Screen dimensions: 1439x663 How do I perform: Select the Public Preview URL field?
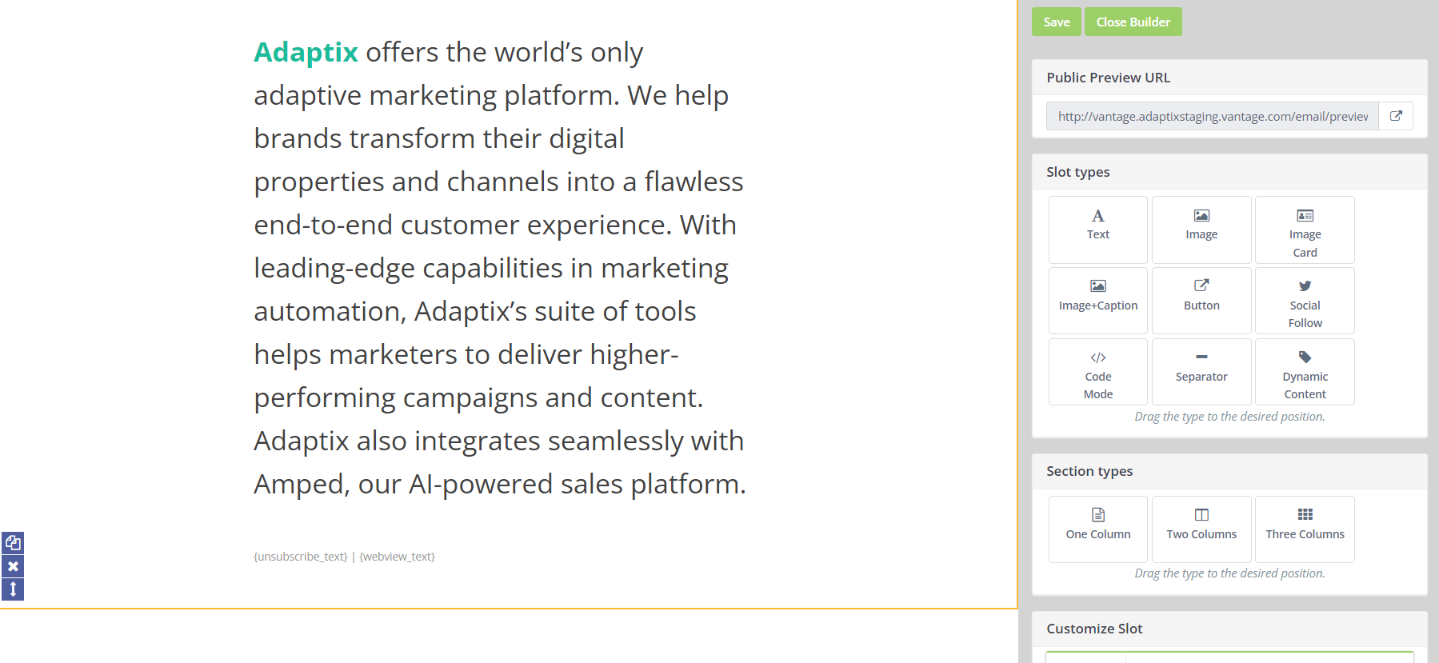1210,115
